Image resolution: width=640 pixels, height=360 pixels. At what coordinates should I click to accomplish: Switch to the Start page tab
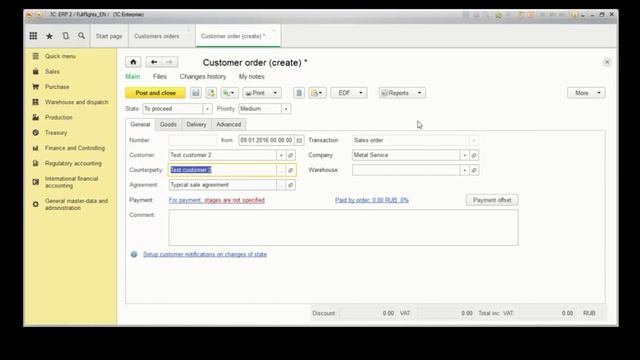[x=109, y=36]
